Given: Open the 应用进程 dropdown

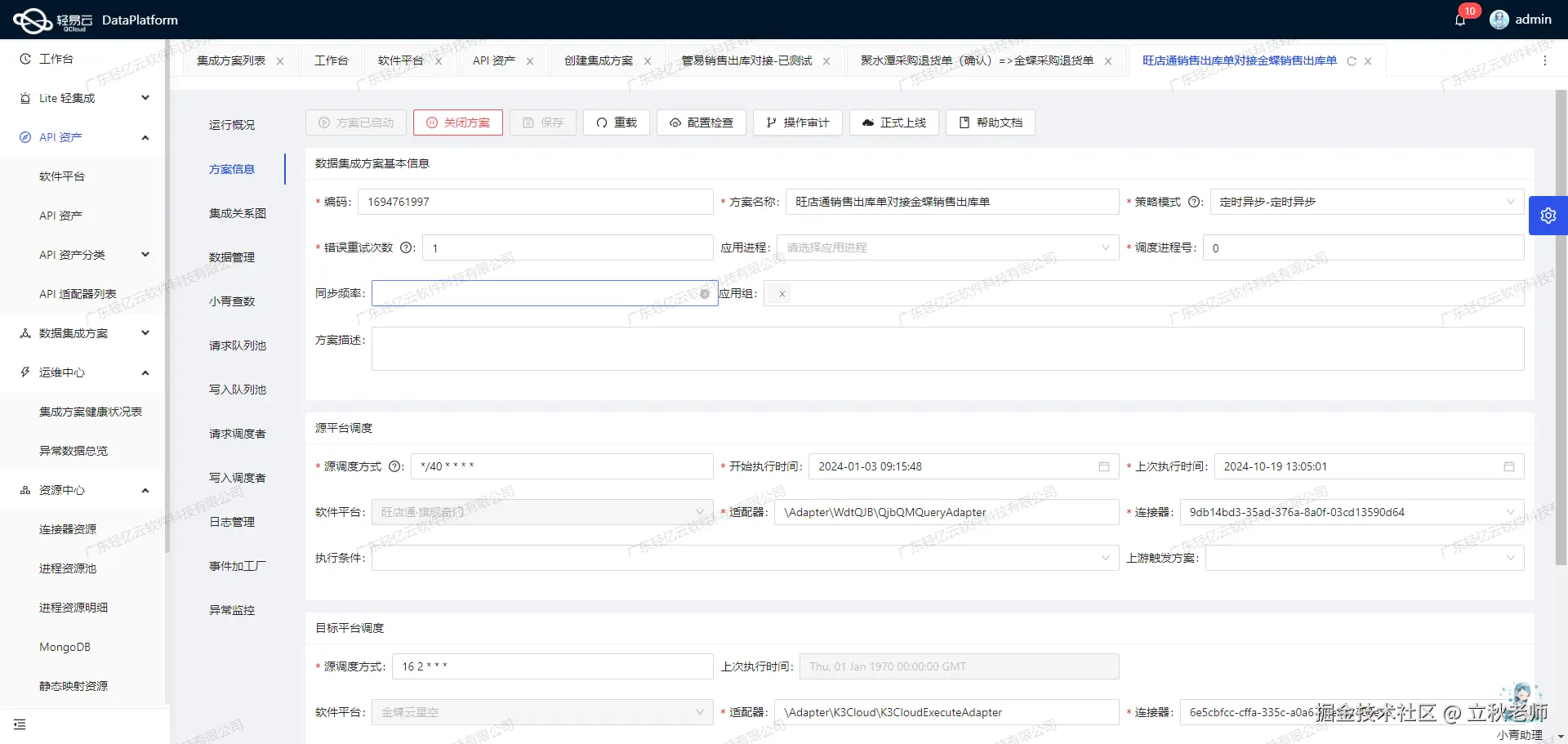Looking at the screenshot, I should point(1106,247).
